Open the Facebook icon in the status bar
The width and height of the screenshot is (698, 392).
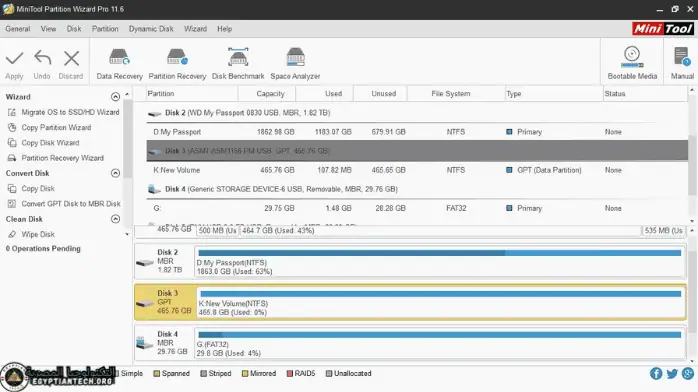tap(656, 374)
